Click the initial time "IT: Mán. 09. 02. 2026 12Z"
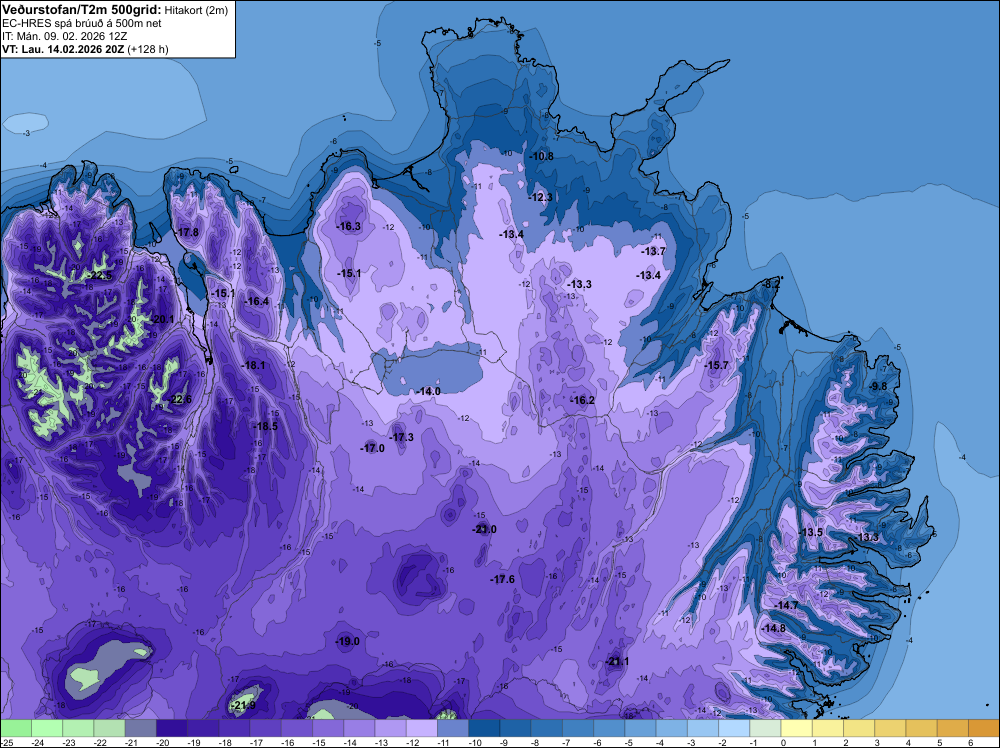Screen dimensions: 1000x748 pyautogui.click(x=64, y=36)
